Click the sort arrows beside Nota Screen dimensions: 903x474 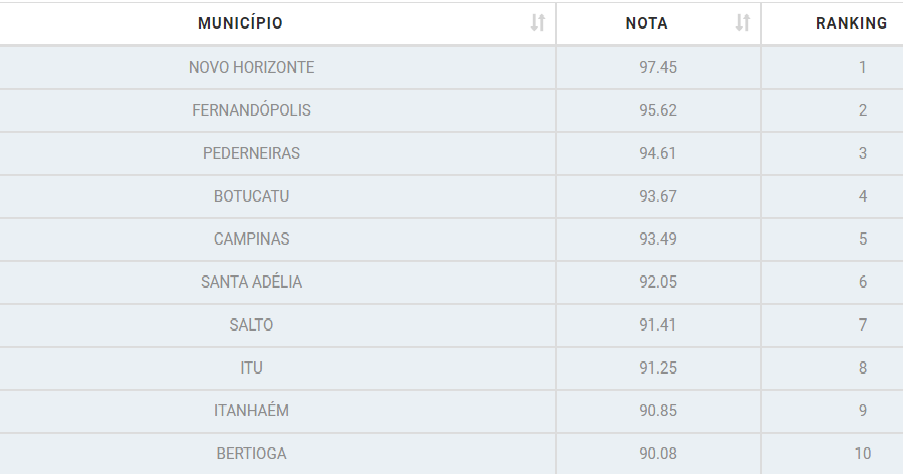coord(742,24)
